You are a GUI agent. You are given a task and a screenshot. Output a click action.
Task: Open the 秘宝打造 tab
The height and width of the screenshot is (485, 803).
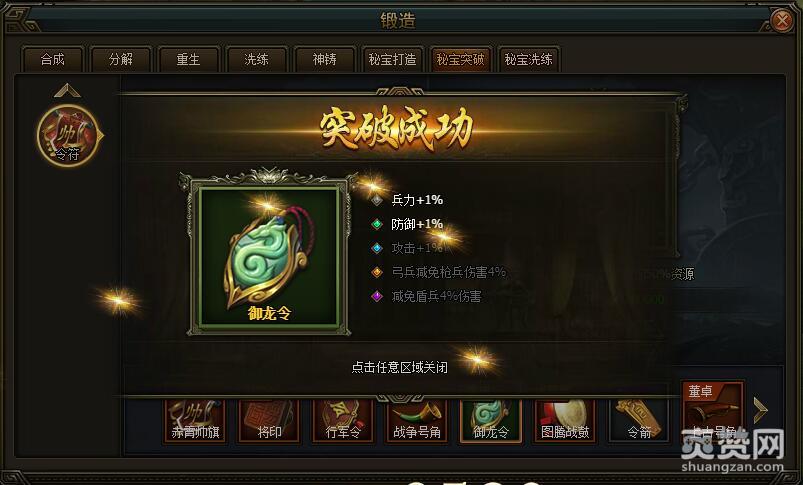coord(392,59)
